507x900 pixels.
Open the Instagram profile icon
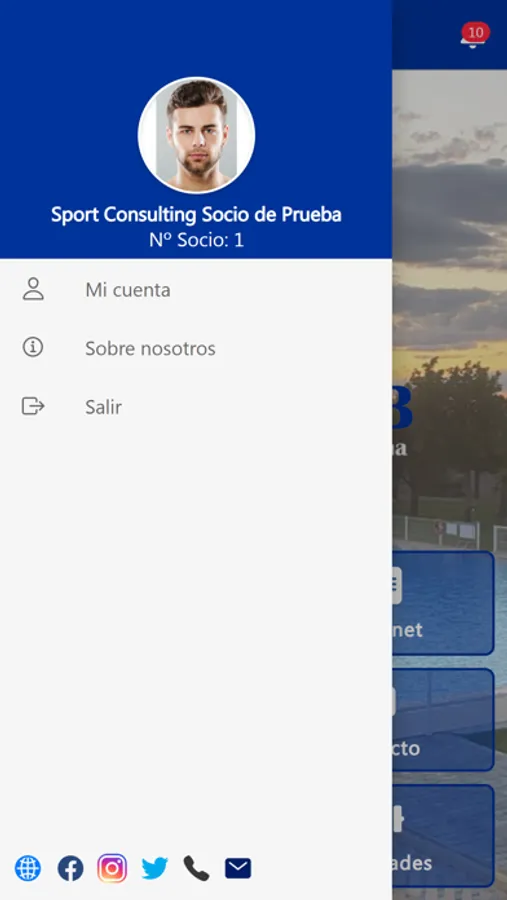(112, 868)
